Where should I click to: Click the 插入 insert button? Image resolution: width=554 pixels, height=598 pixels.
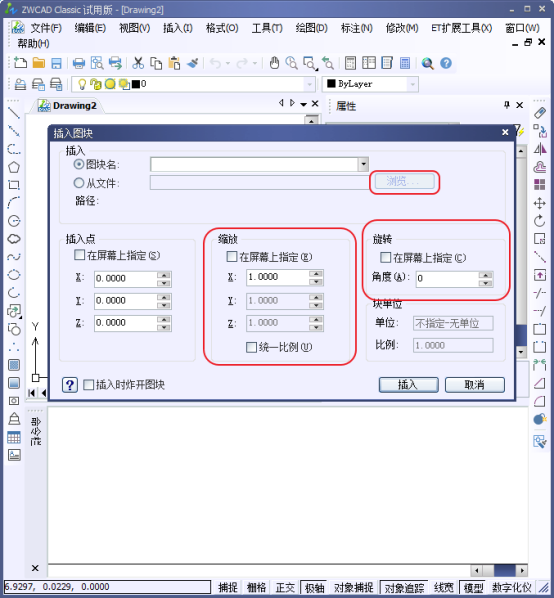pyautogui.click(x=408, y=384)
